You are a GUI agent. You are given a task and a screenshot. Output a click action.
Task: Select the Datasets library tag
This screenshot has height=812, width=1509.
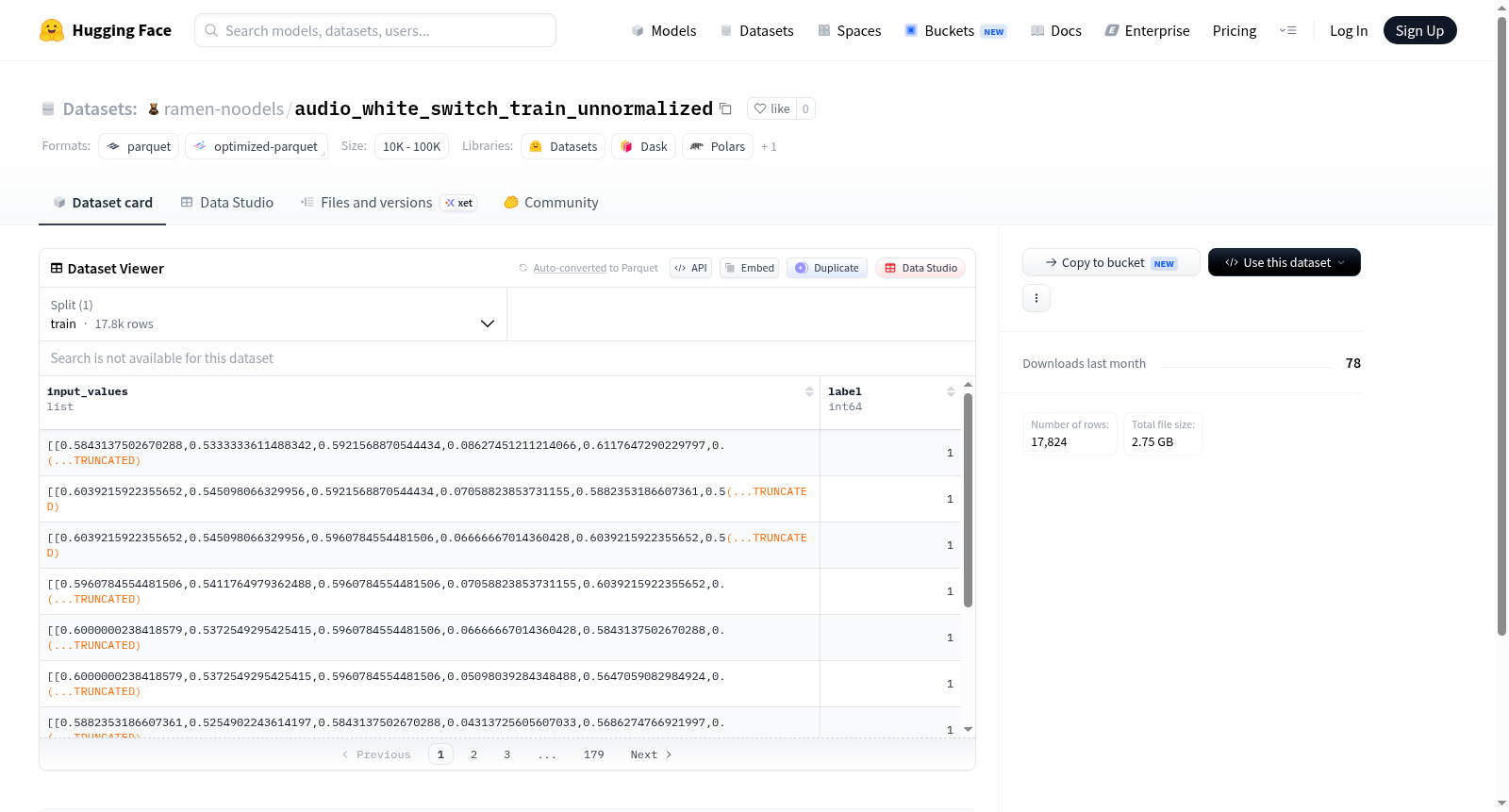(563, 146)
